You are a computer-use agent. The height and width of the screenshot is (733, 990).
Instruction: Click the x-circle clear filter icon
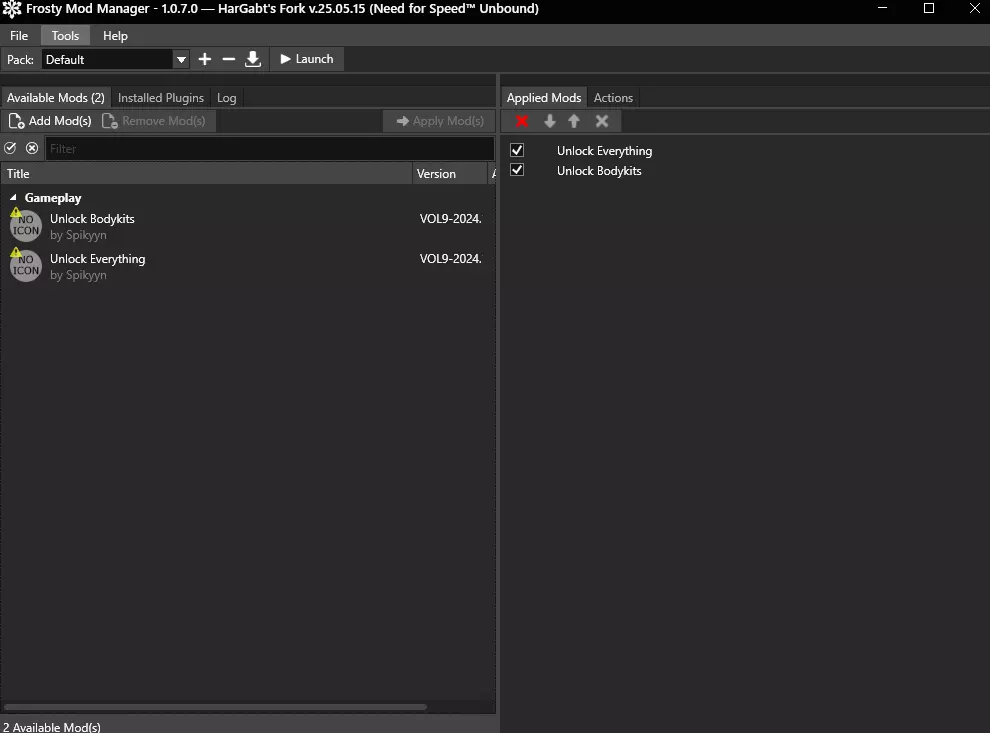point(32,148)
